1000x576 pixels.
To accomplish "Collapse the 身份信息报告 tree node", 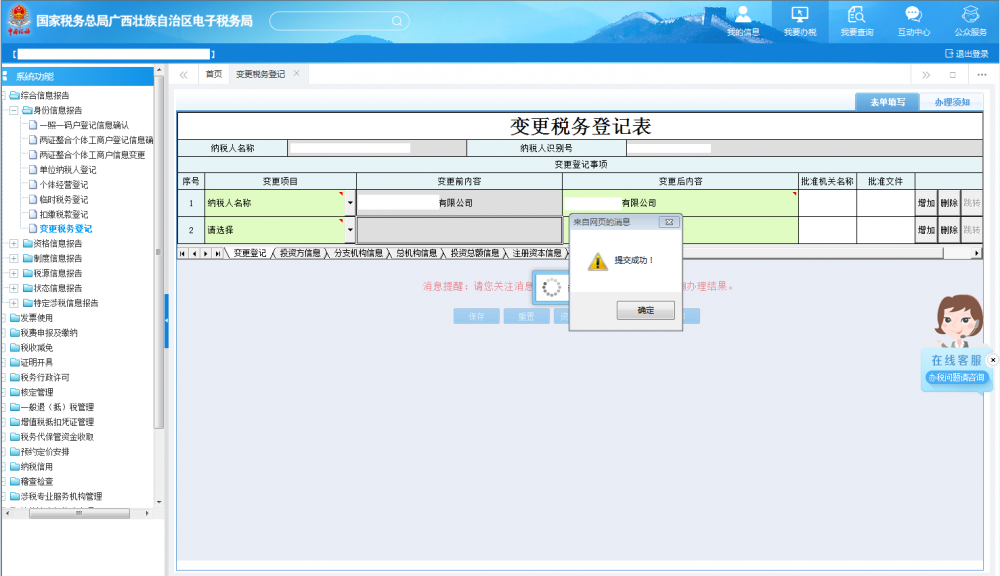I will click(x=14, y=111).
